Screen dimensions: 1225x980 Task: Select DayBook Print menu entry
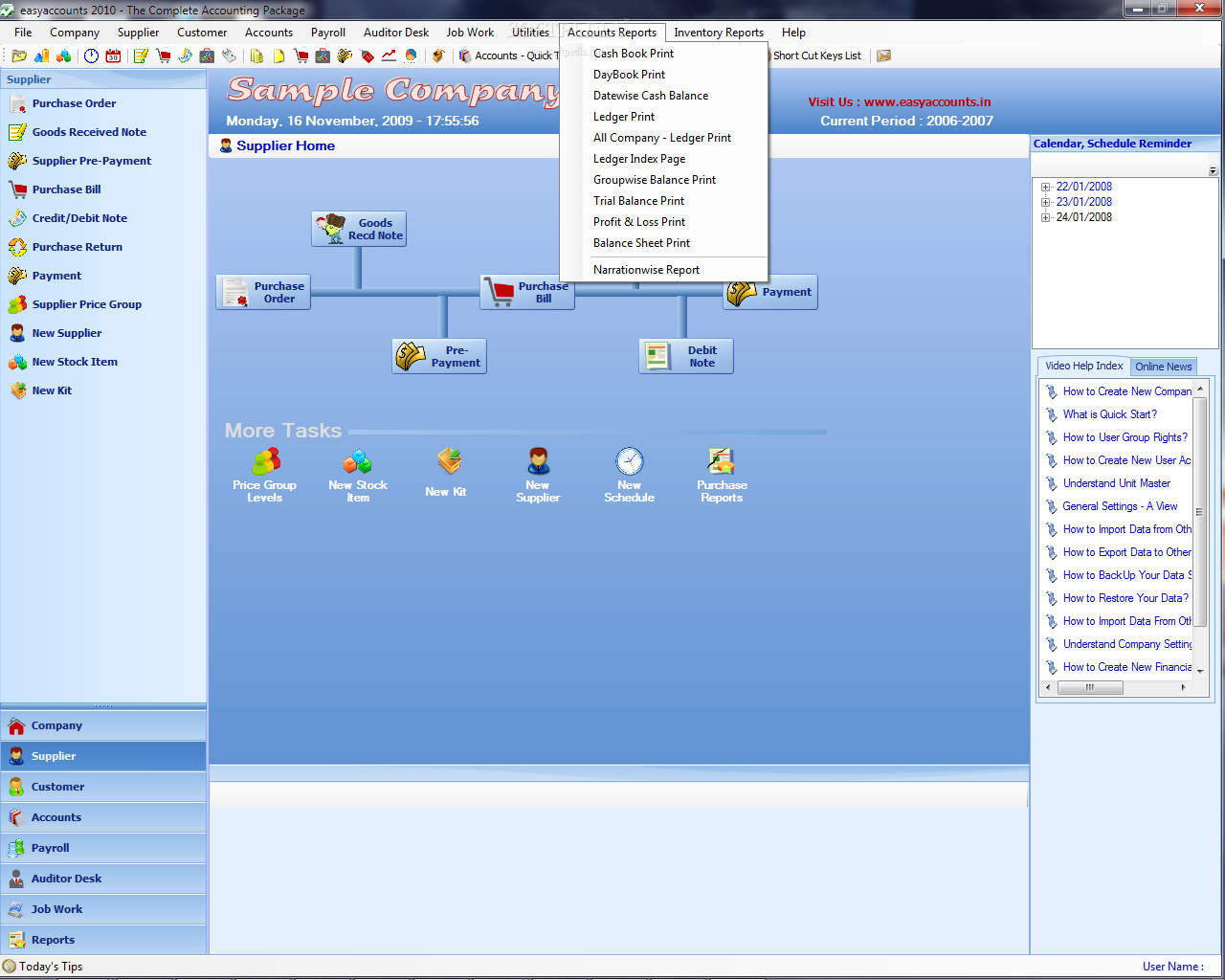[663, 75]
